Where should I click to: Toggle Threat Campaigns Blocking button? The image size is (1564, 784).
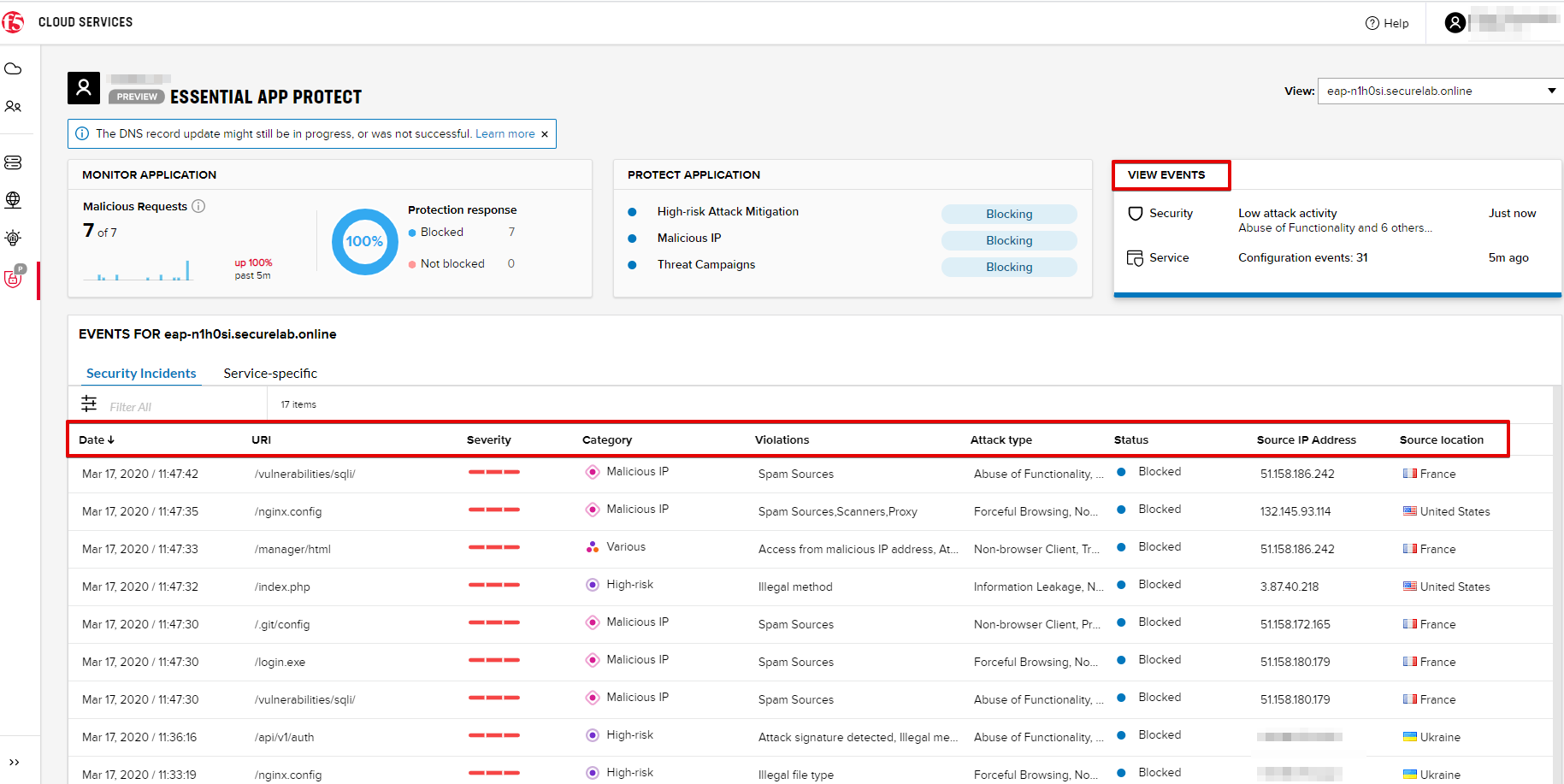pos(1009,267)
